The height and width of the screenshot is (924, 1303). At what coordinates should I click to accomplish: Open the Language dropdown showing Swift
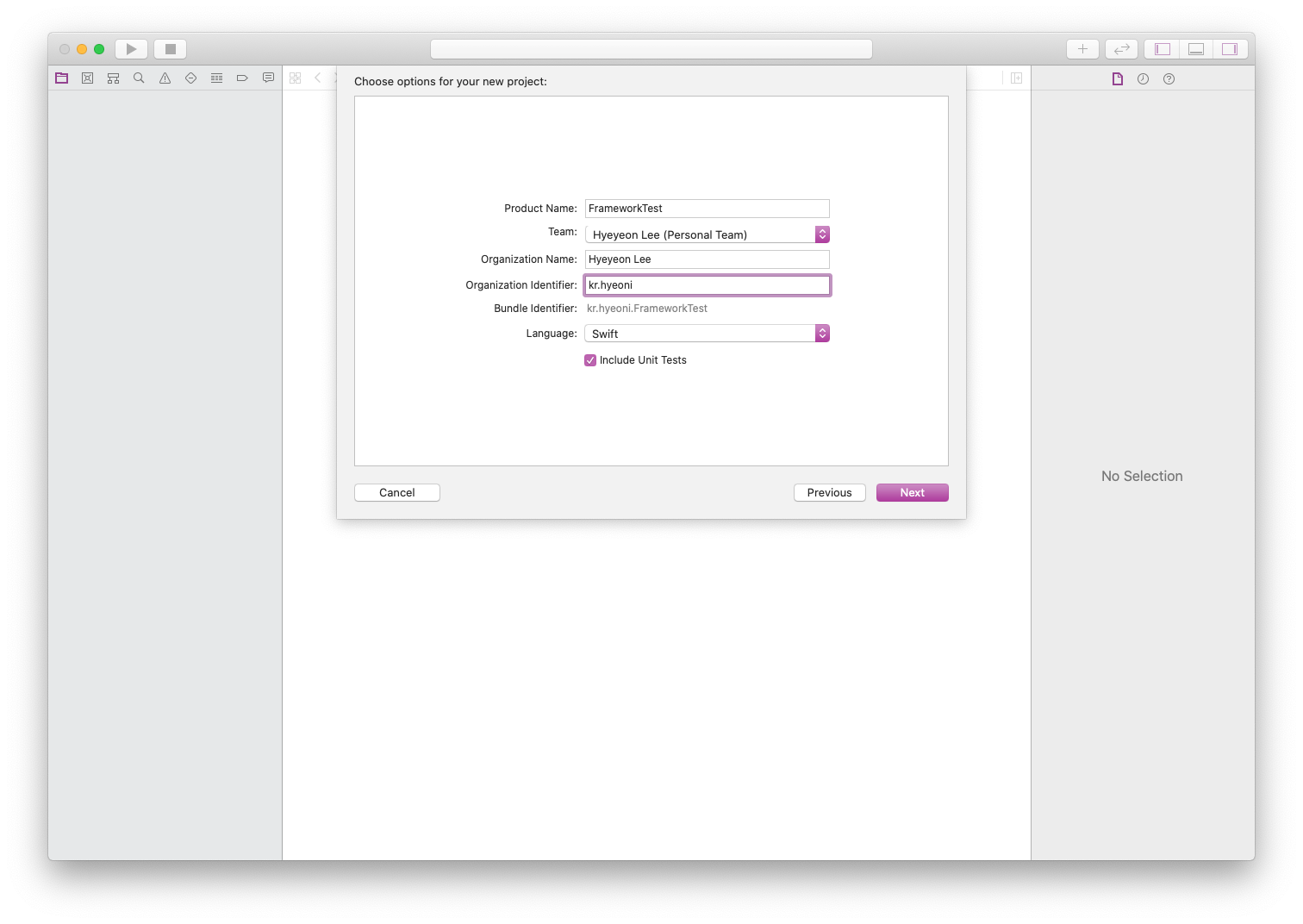(x=708, y=334)
